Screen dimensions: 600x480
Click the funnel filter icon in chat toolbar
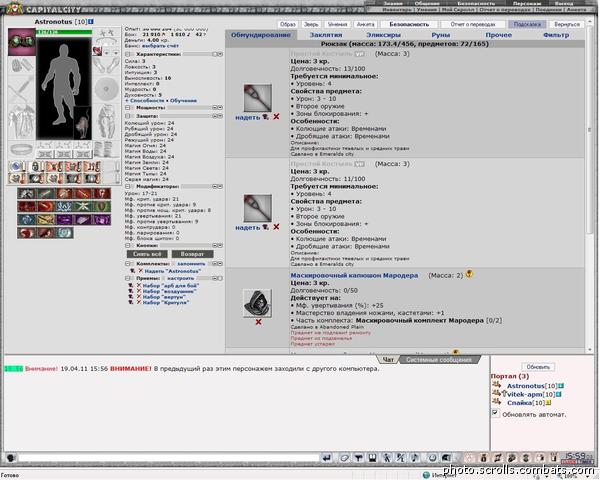point(358,458)
